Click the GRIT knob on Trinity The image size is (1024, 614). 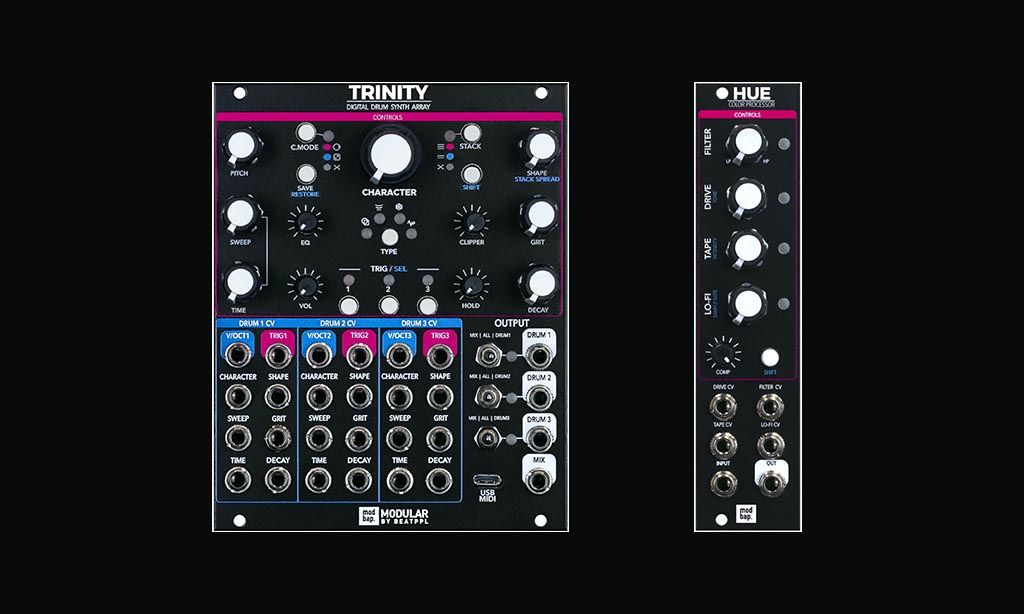(x=541, y=215)
